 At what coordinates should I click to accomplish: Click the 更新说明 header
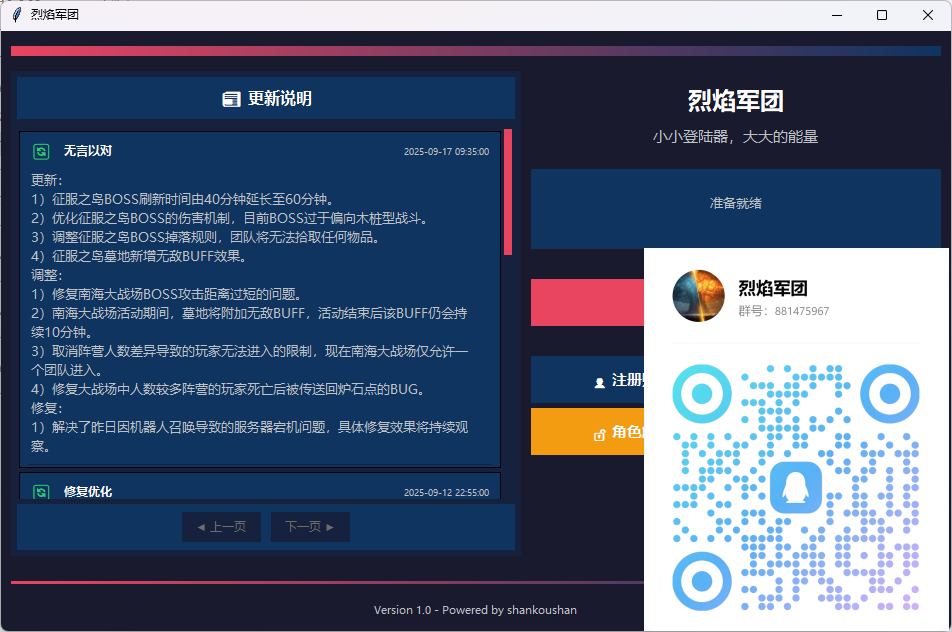click(266, 98)
